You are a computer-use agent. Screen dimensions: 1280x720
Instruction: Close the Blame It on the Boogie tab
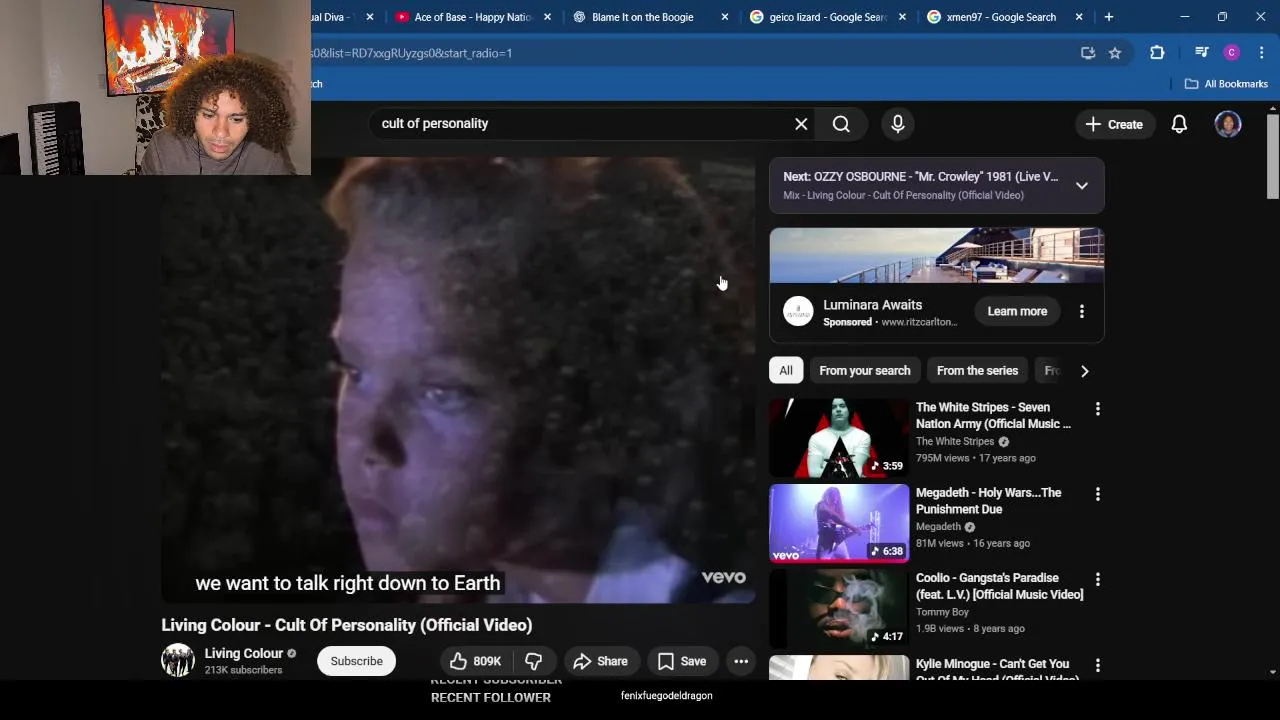725,17
